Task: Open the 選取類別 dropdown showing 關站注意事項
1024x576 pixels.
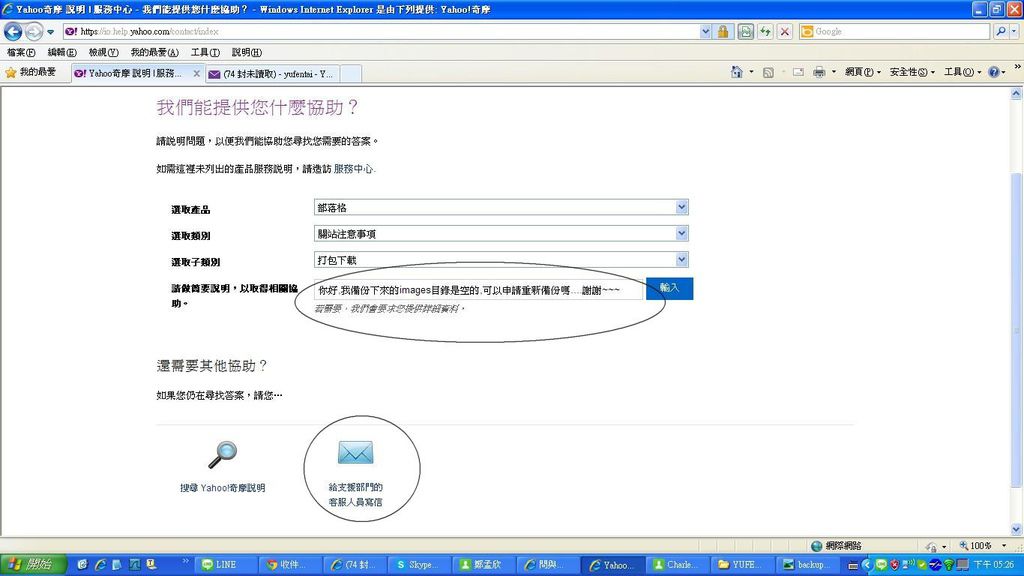Action: pos(501,234)
